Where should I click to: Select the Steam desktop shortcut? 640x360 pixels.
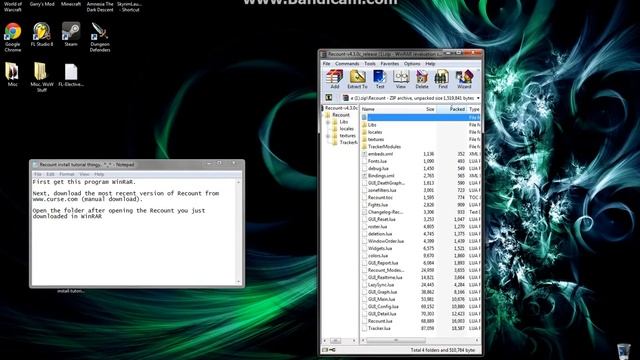[71, 34]
